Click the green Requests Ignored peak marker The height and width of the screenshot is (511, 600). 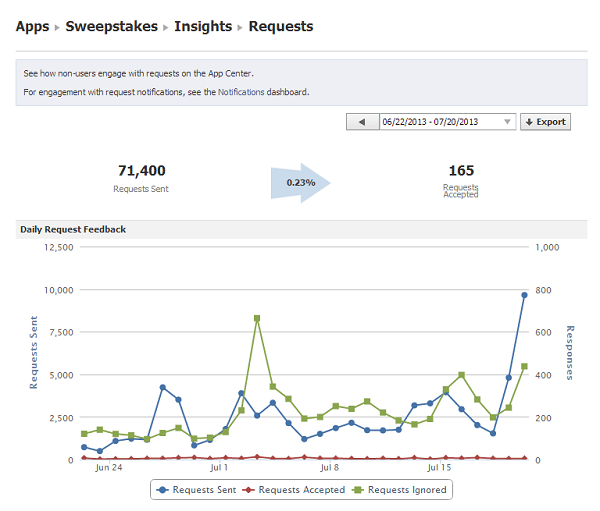[x=257, y=318]
